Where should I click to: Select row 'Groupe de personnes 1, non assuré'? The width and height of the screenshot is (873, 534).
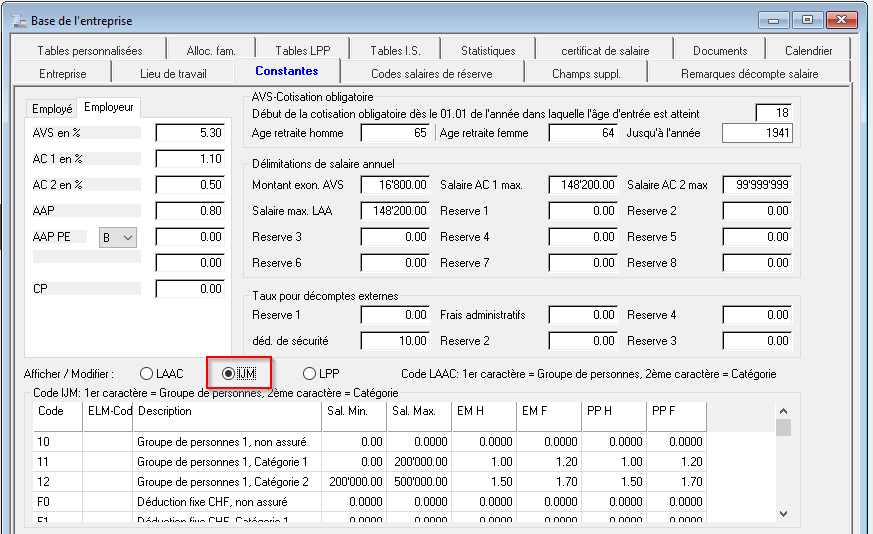370,442
